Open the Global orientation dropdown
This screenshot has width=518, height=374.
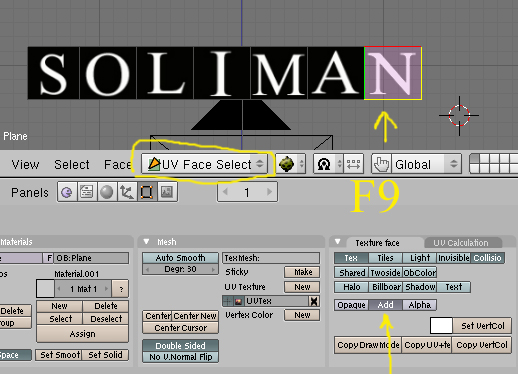pos(426,164)
